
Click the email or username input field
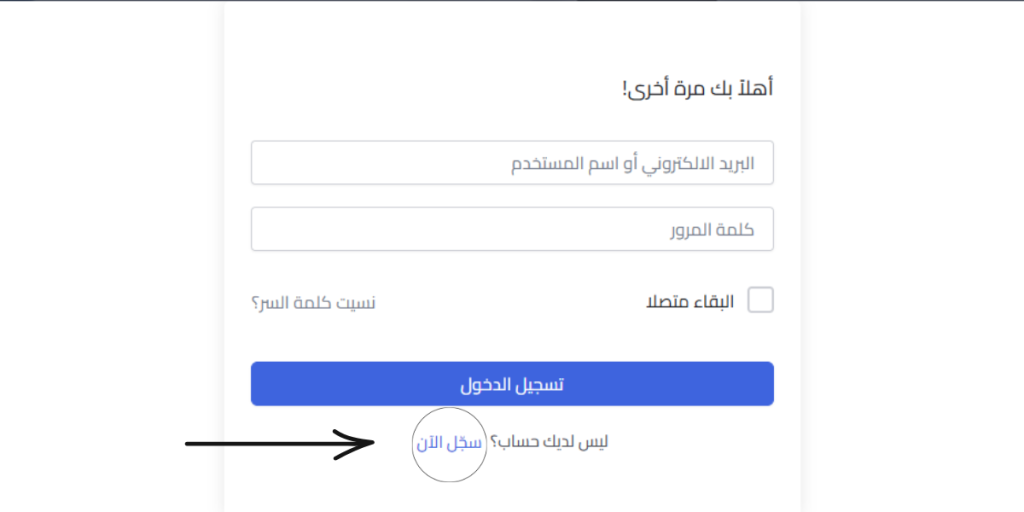click(512, 163)
